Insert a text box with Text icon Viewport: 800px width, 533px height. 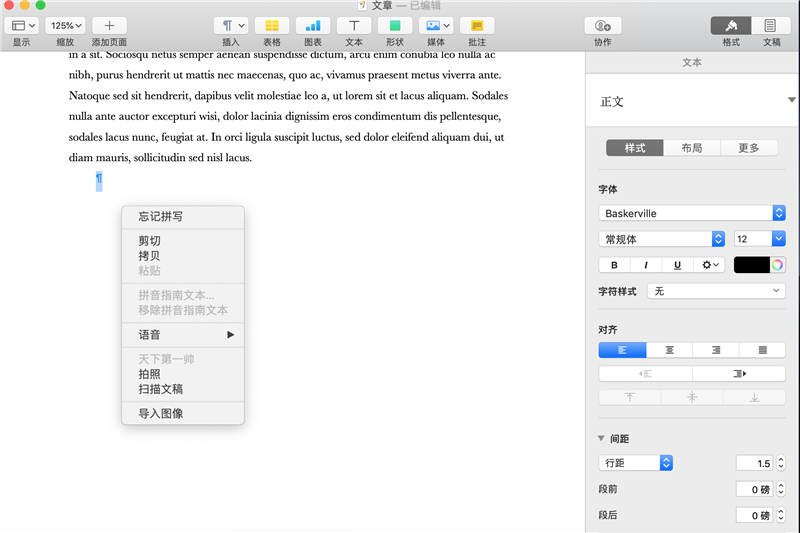coord(354,25)
